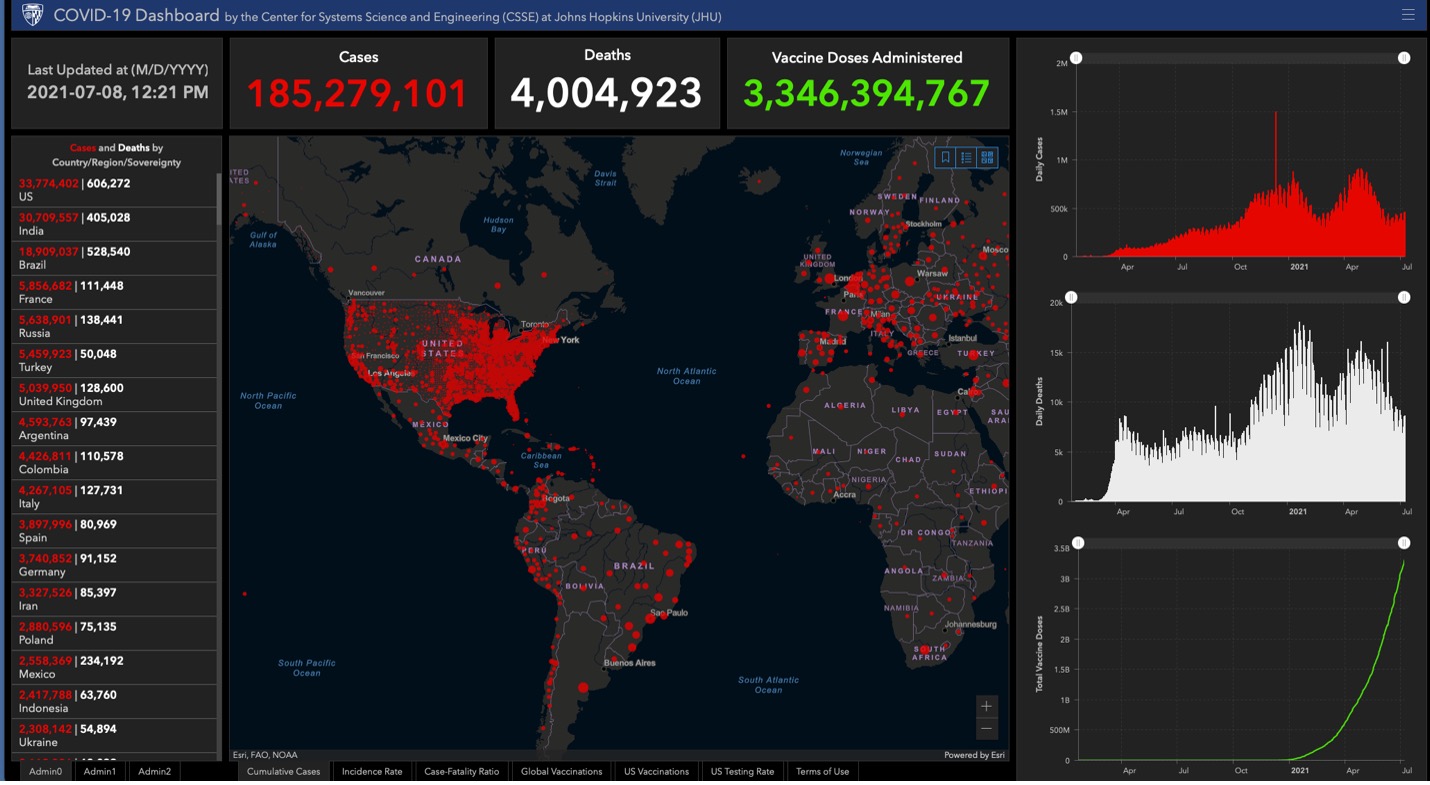The image size is (1430, 785).
Task: Select the Ukraine row in country list
Action: pos(114,735)
